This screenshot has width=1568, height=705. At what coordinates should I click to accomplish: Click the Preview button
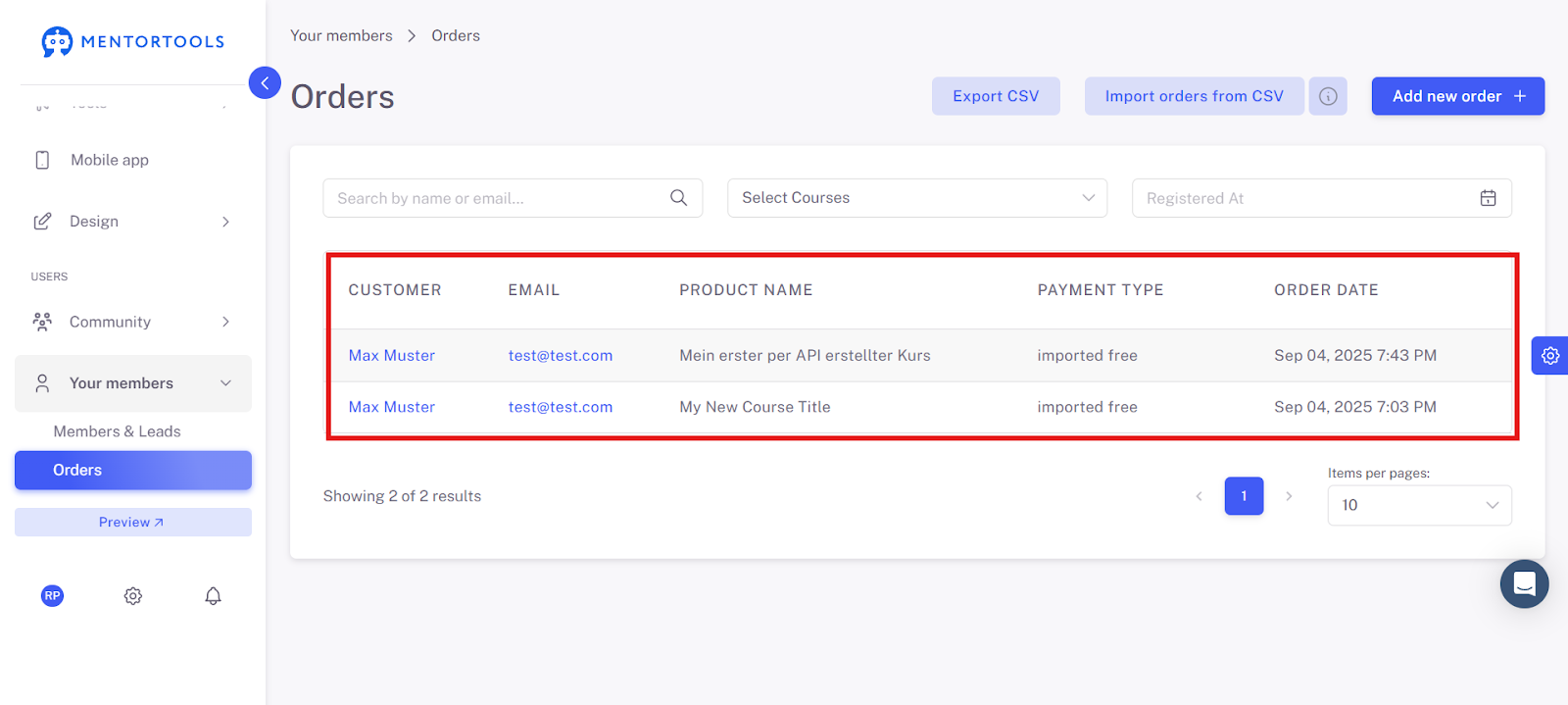click(x=133, y=522)
